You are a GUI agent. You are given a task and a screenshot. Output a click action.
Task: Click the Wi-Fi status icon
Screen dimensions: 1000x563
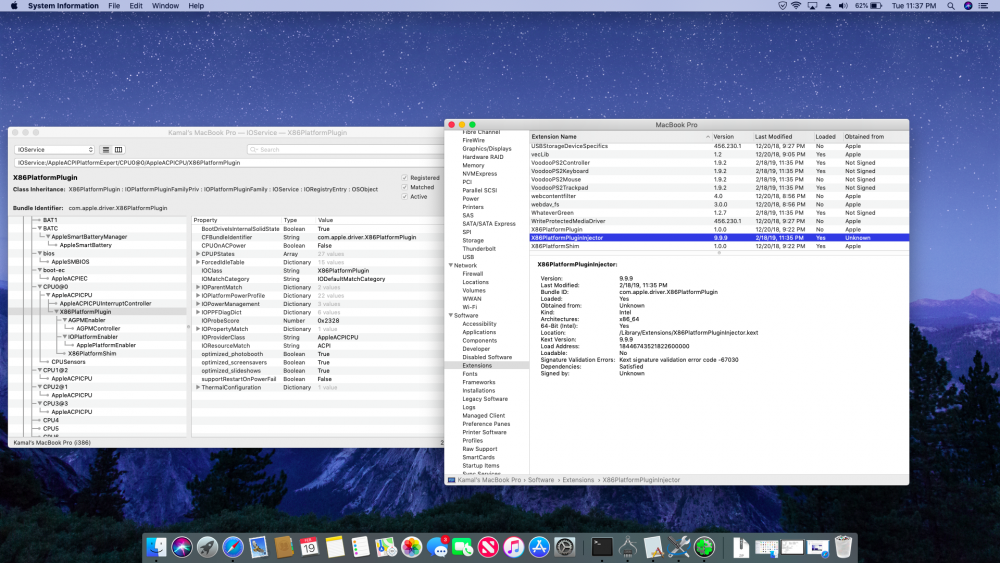coord(796,6)
